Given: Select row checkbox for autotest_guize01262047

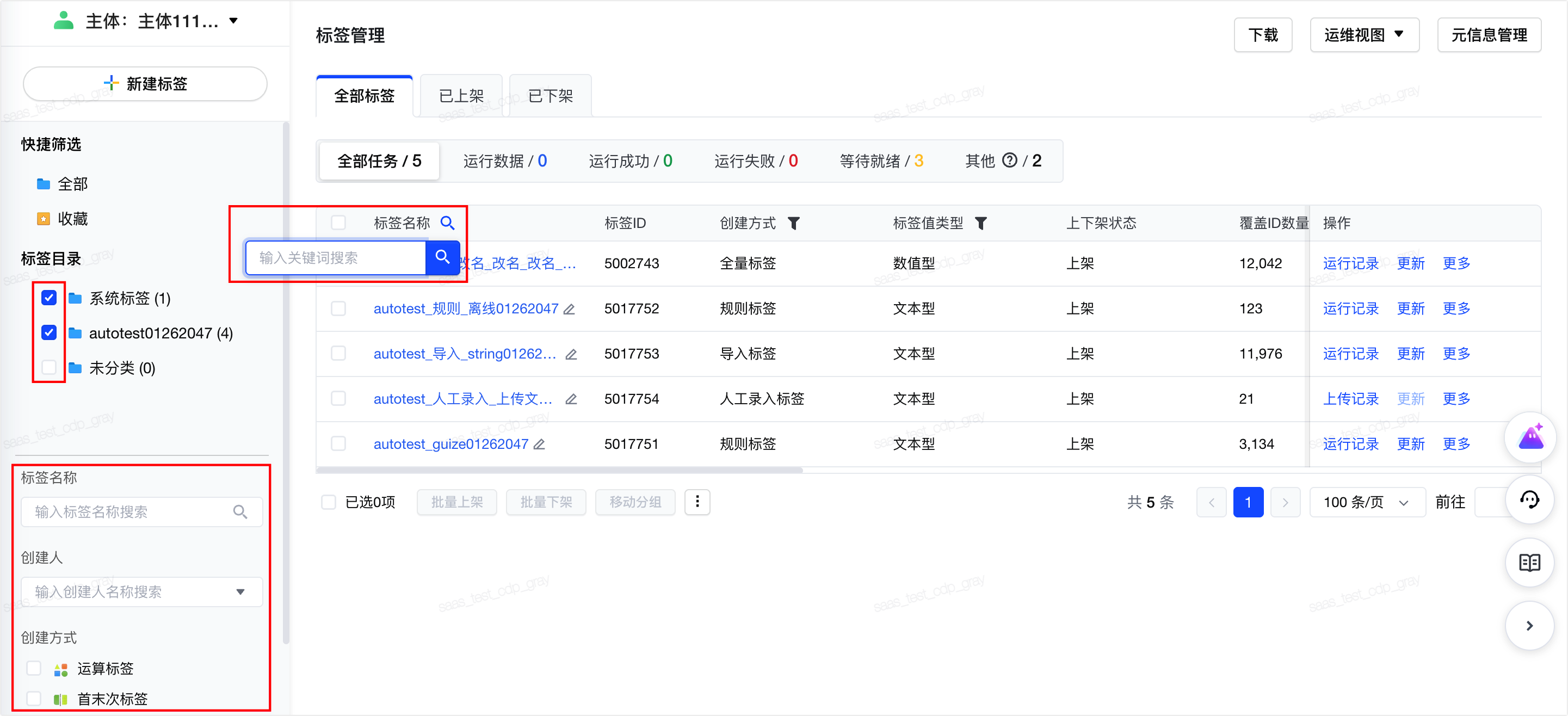Looking at the screenshot, I should tap(338, 444).
